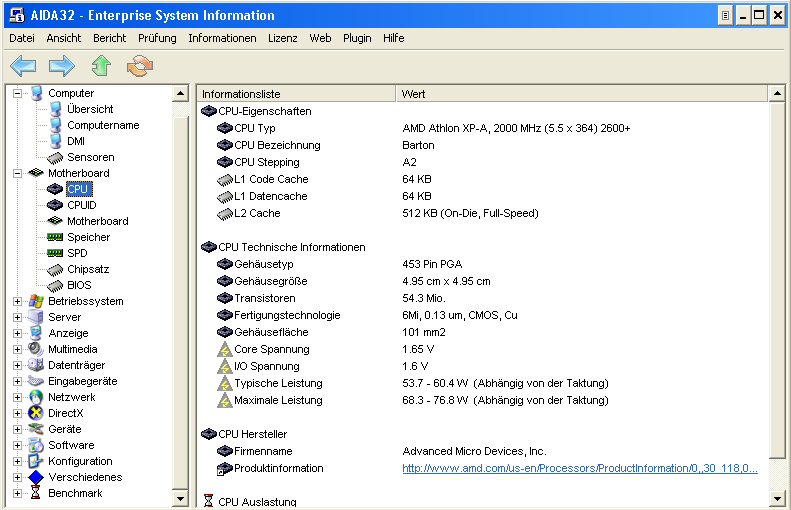Viewport: 791px width, 510px height.
Task: Click the Netzwerk globe icon
Action: (36, 397)
